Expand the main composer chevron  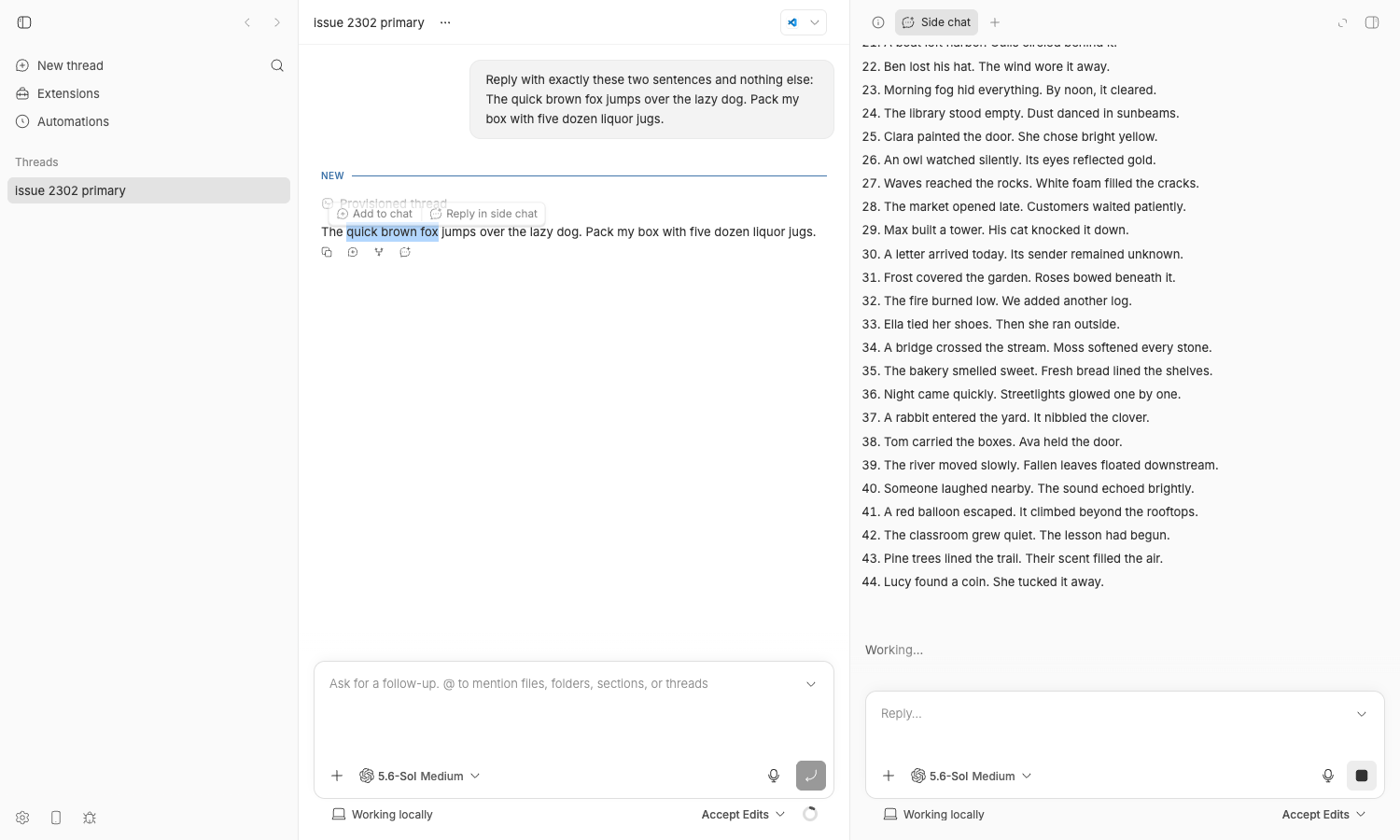811,684
